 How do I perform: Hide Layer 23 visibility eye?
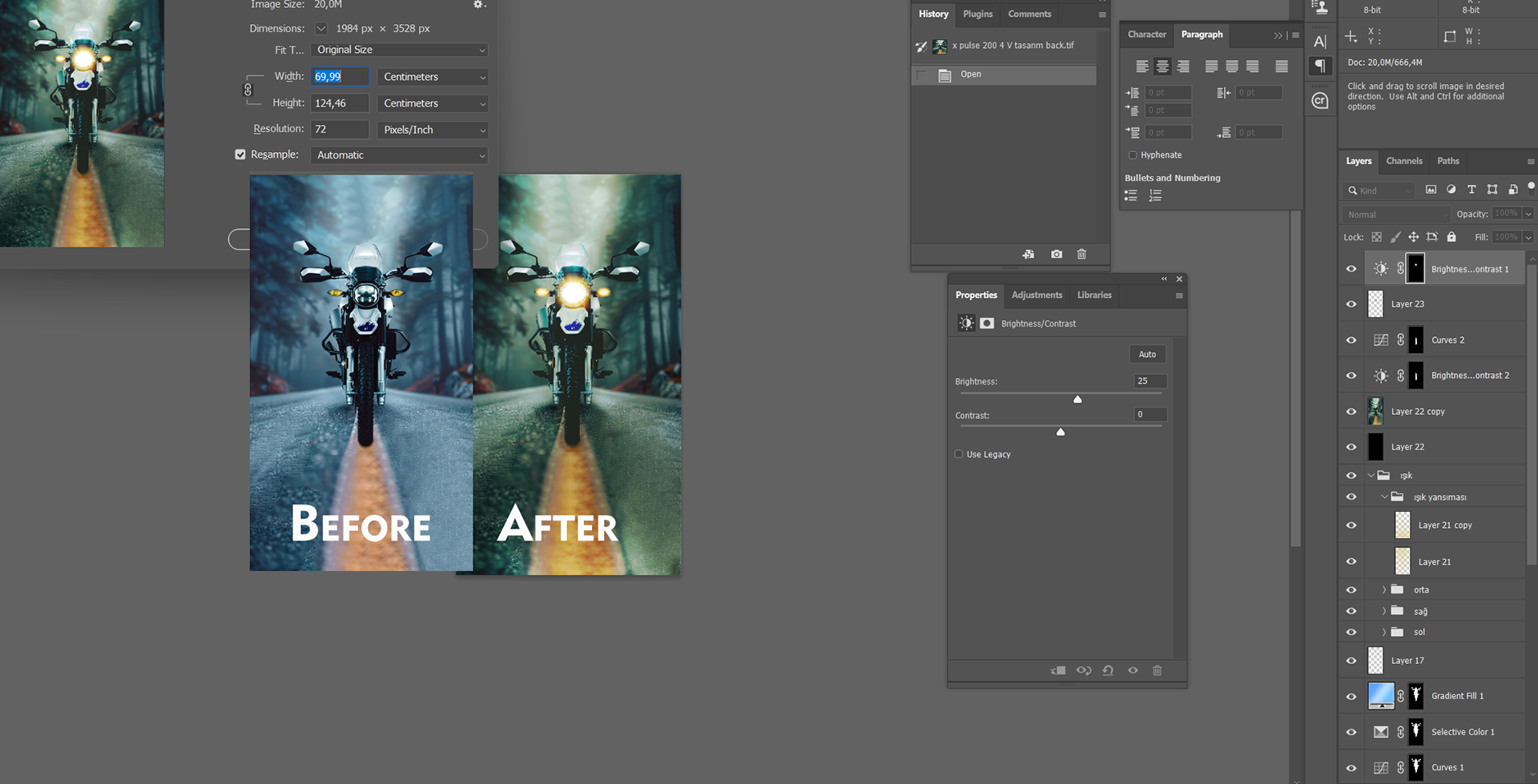click(x=1351, y=304)
